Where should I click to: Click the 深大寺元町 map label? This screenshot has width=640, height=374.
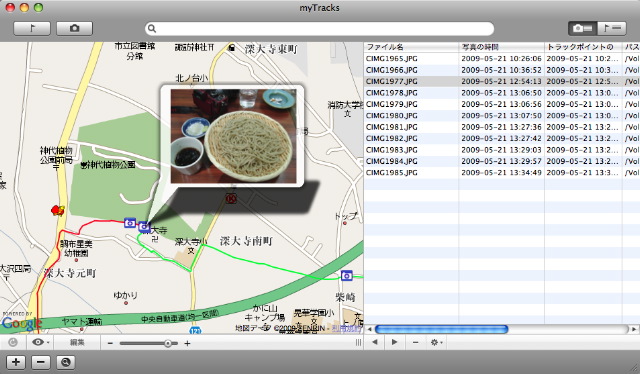[x=70, y=273]
